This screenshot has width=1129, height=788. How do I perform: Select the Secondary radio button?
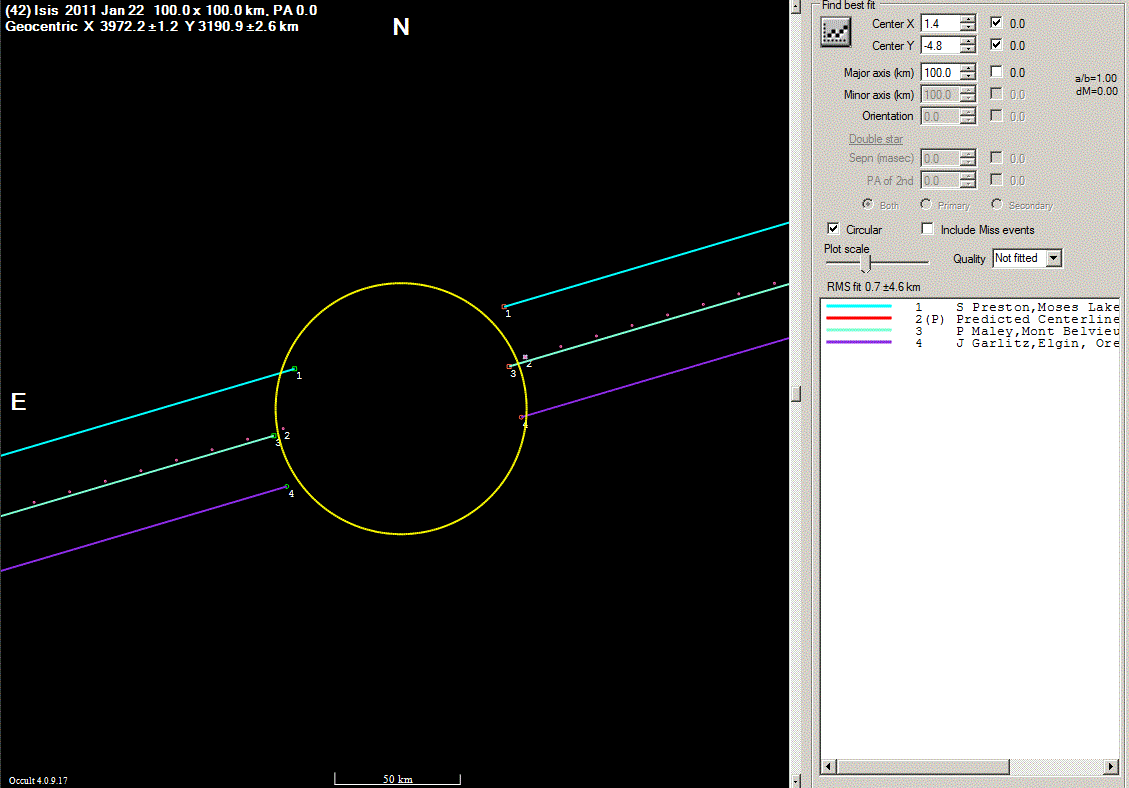pyautogui.click(x=997, y=205)
